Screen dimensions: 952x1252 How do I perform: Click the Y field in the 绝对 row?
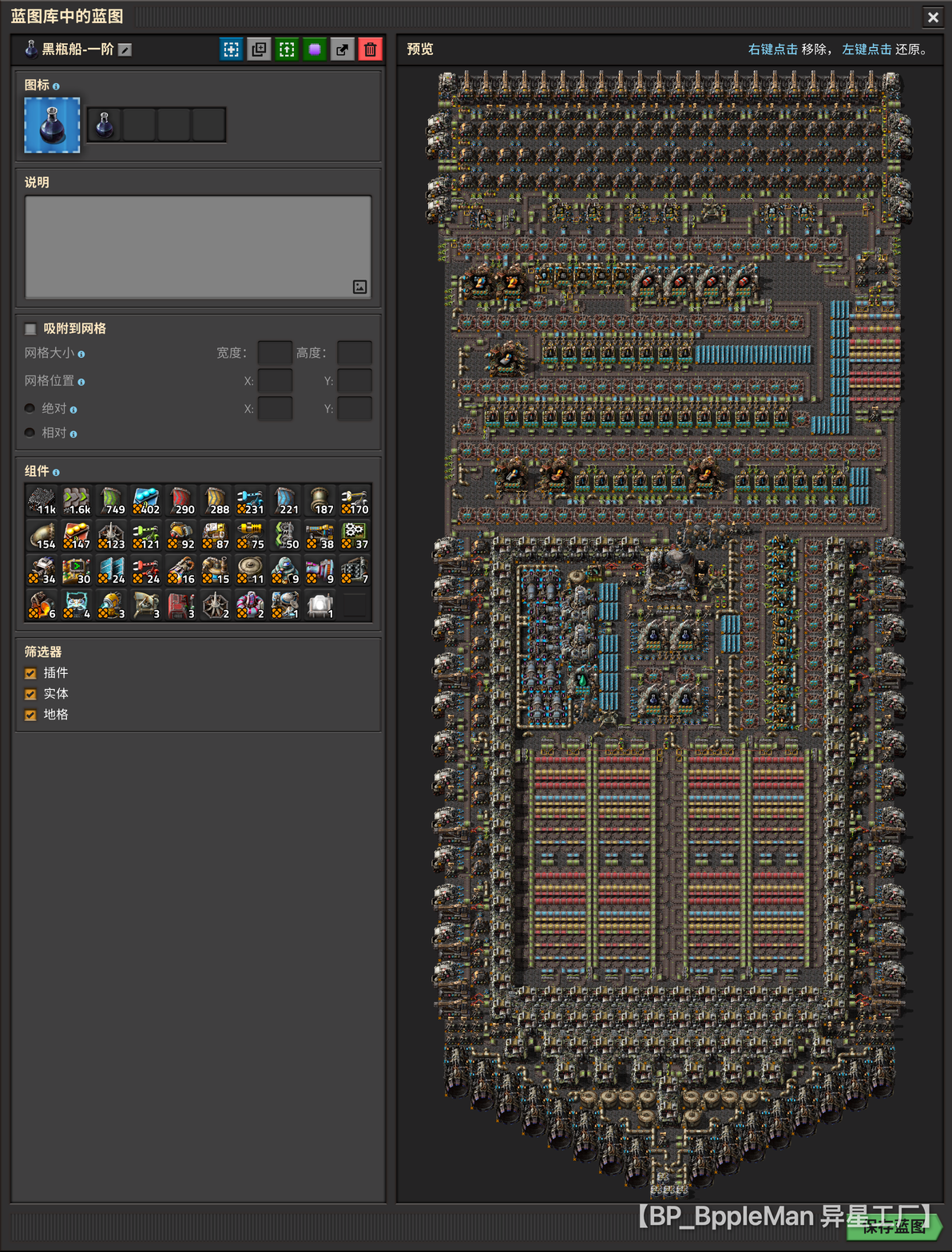[355, 409]
